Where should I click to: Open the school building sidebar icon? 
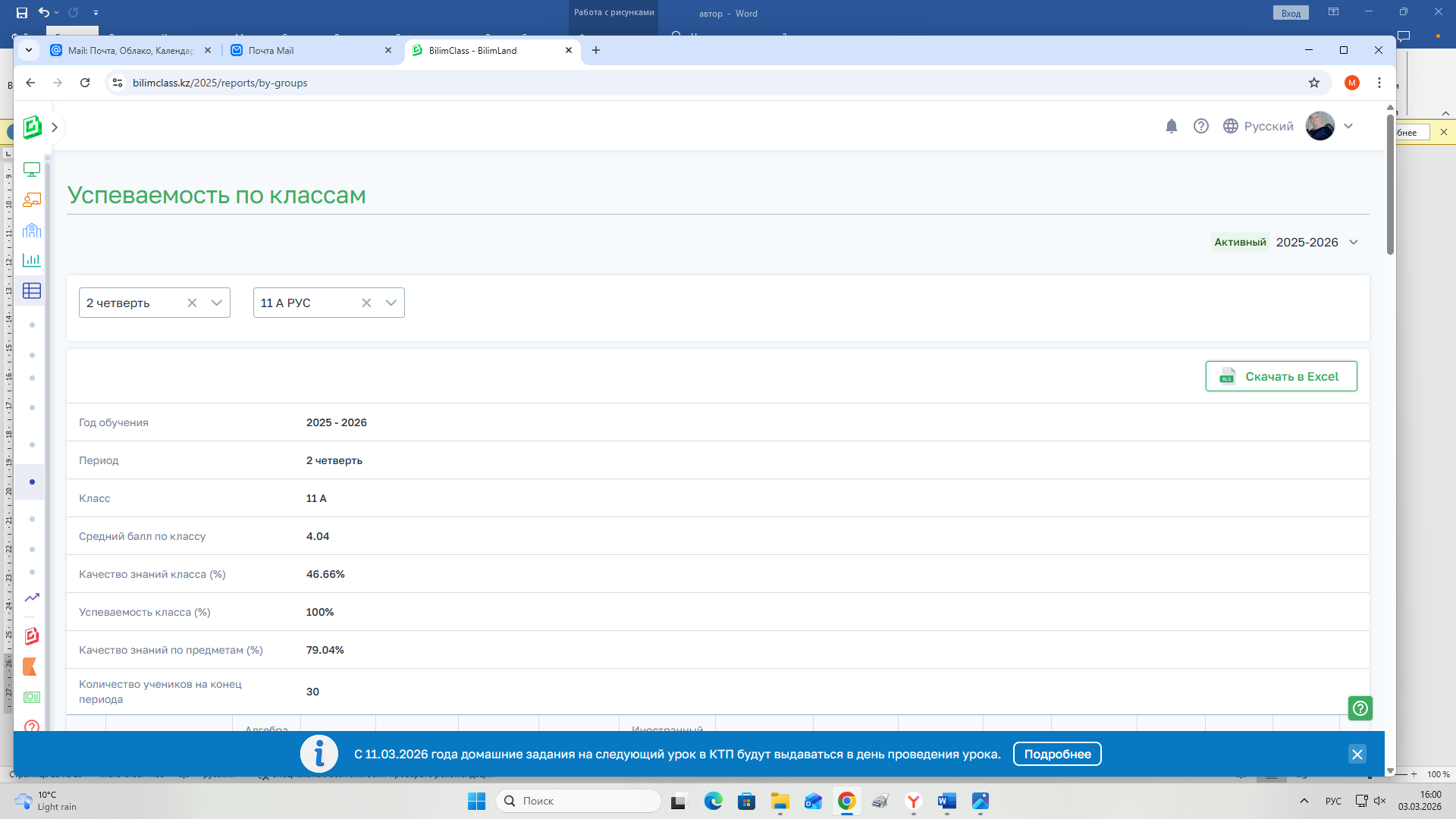point(32,231)
